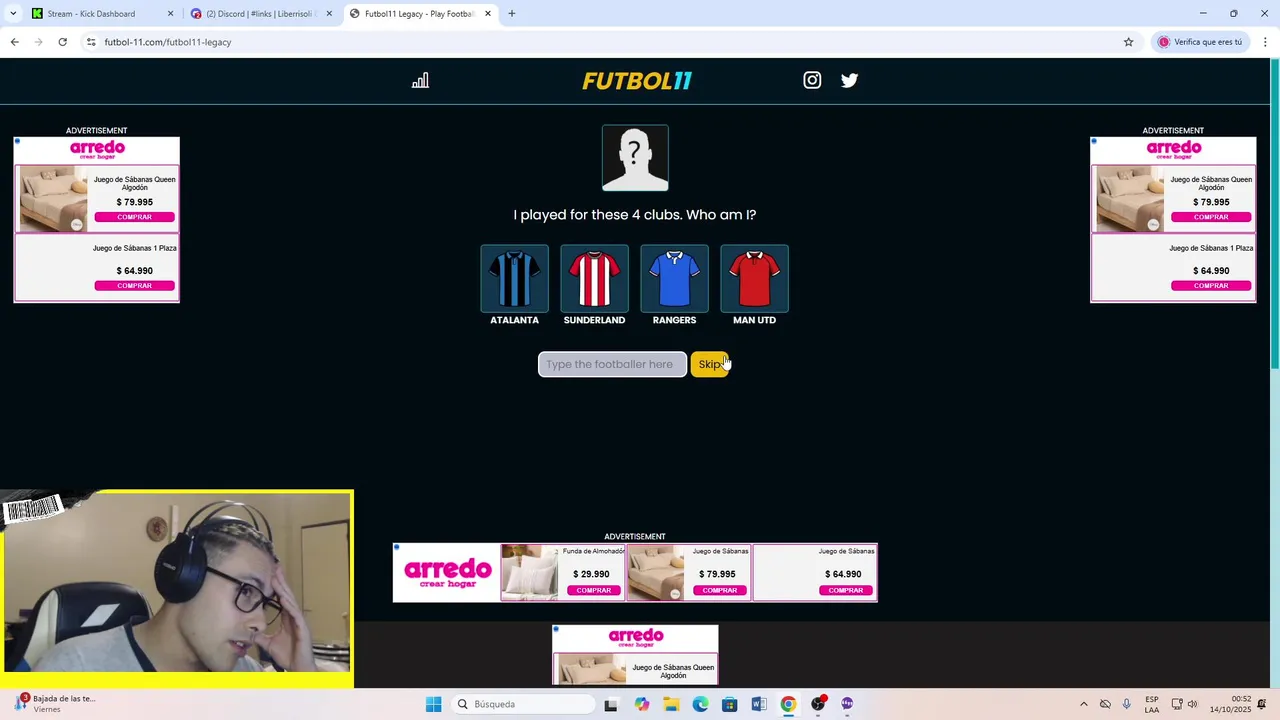This screenshot has height=720, width=1280.
Task: Switch ESP LAA keyboard language
Action: pyautogui.click(x=1152, y=704)
